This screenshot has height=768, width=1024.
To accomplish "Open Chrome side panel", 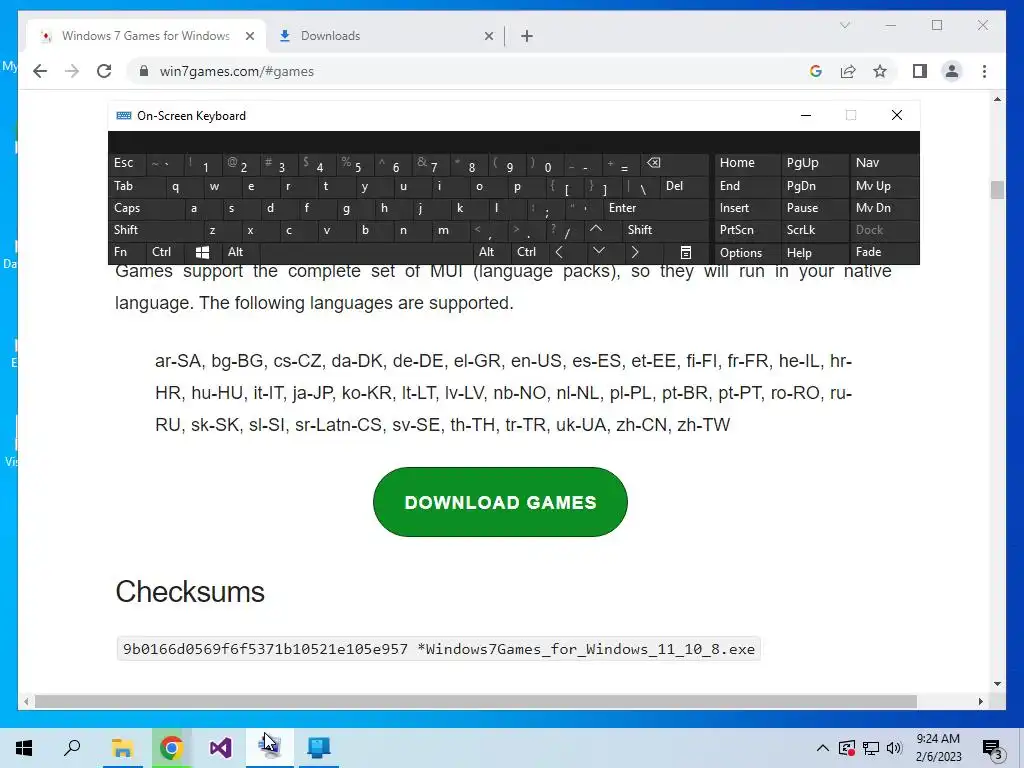I will 920,71.
